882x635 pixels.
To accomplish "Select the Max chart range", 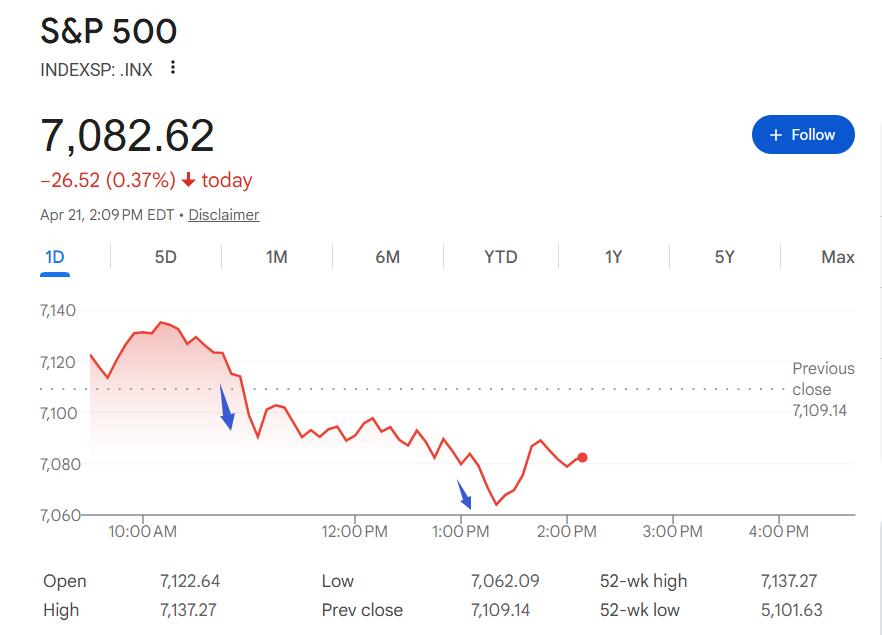I will click(837, 257).
